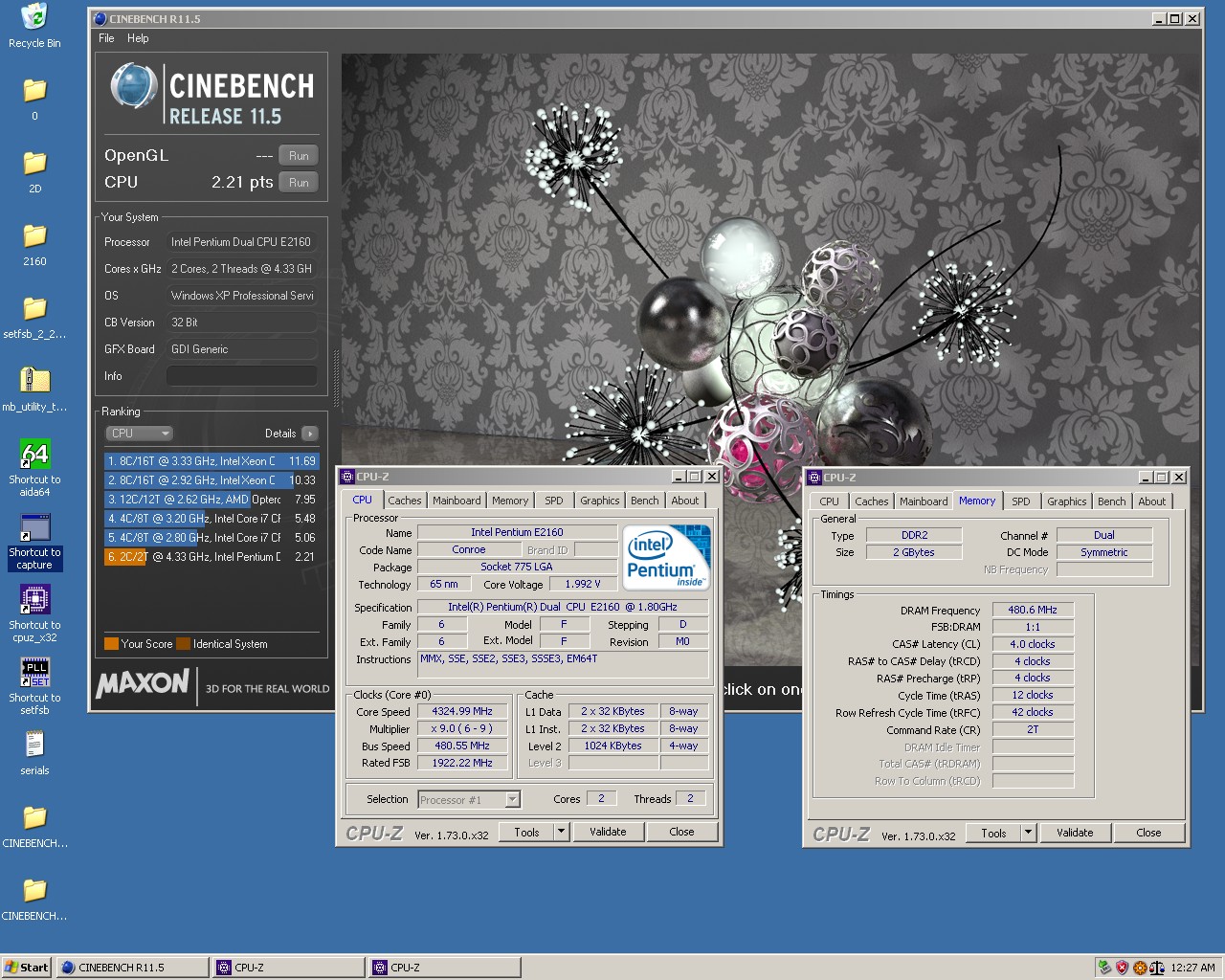Switch to Mainboard tab in left CPU-Z
Screen dimensions: 1225x980
(457, 501)
